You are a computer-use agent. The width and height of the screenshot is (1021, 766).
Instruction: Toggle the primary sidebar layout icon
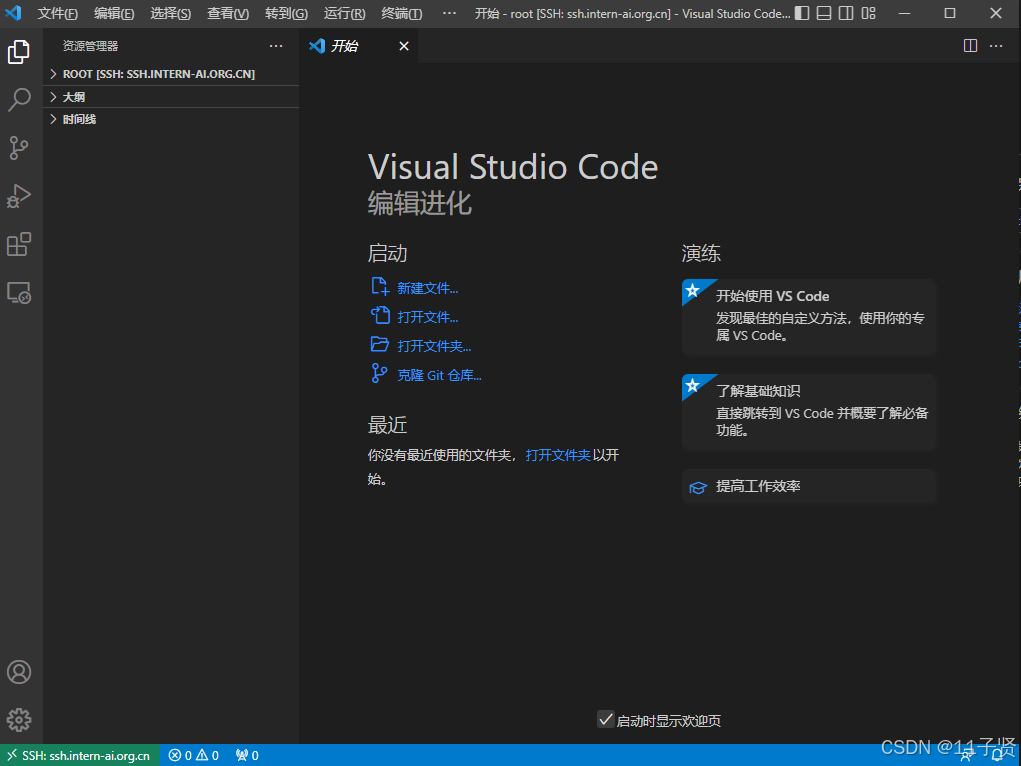(x=802, y=13)
